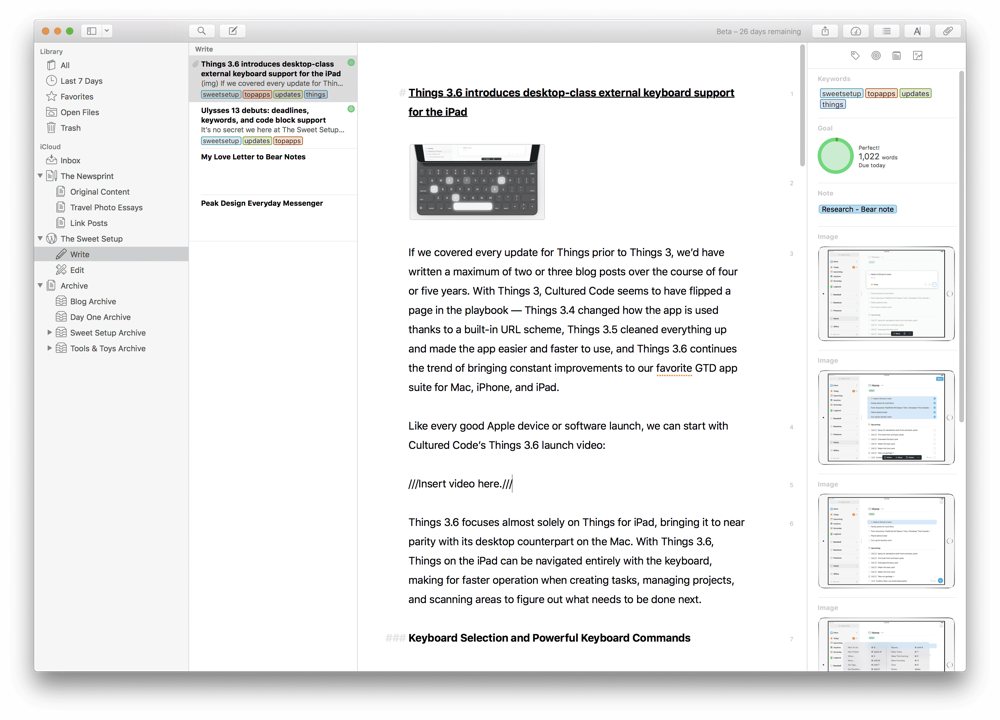Click the 1,022 words goal count
Screen dimensions: 1000x720
click(x=878, y=156)
